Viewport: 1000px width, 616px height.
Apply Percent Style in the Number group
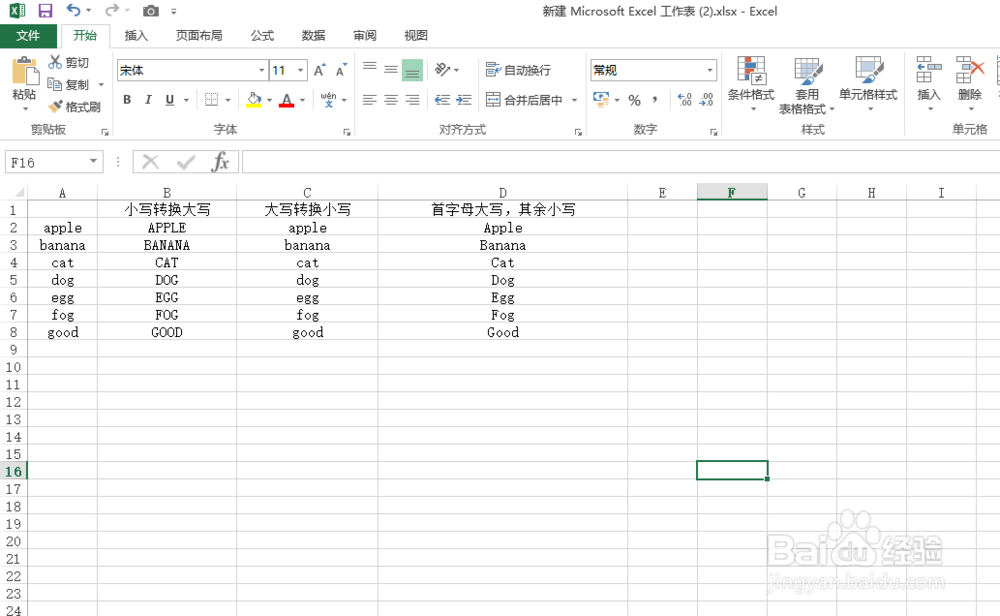(634, 100)
